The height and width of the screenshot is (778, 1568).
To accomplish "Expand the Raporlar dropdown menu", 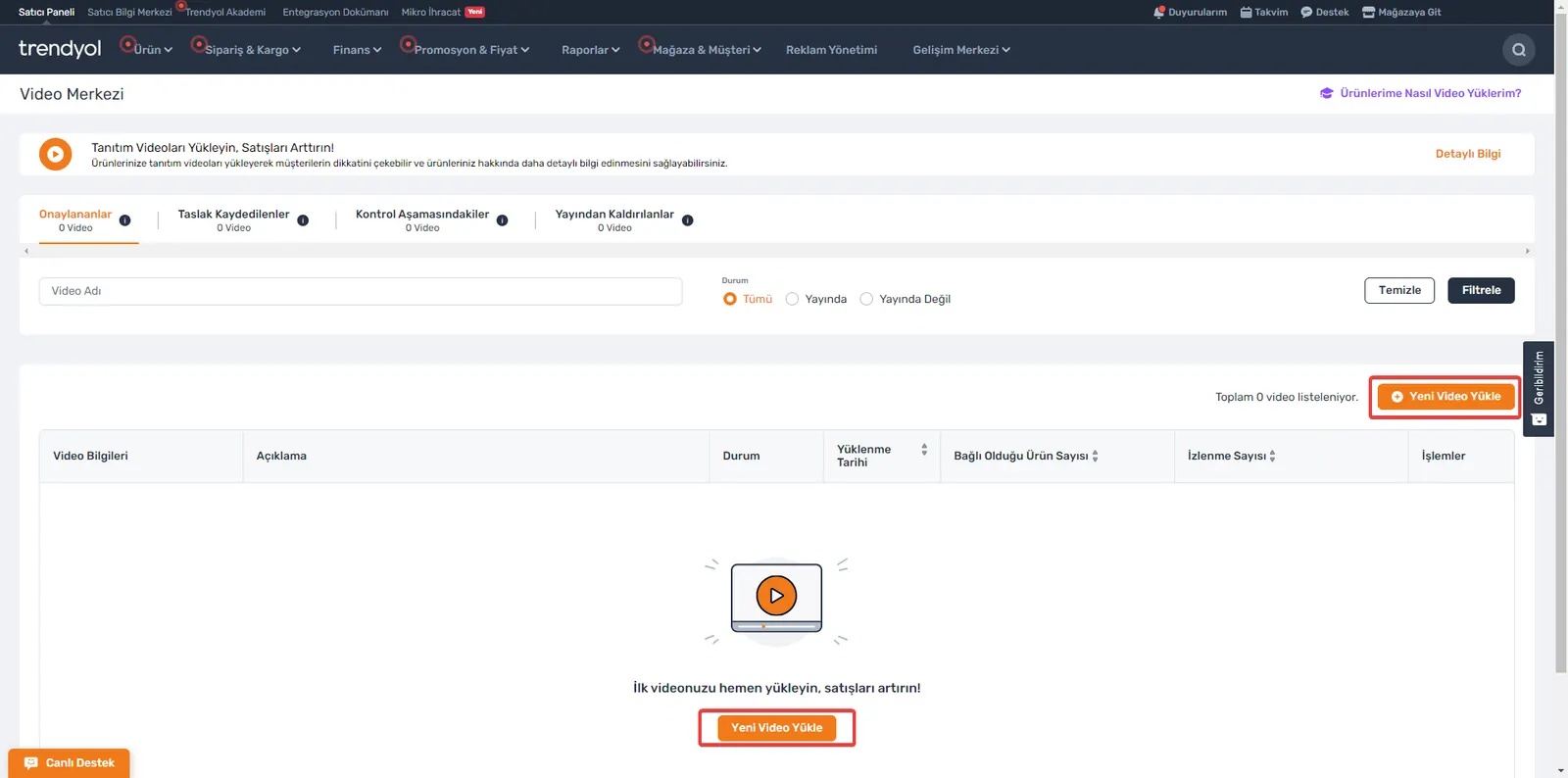I will click(591, 50).
